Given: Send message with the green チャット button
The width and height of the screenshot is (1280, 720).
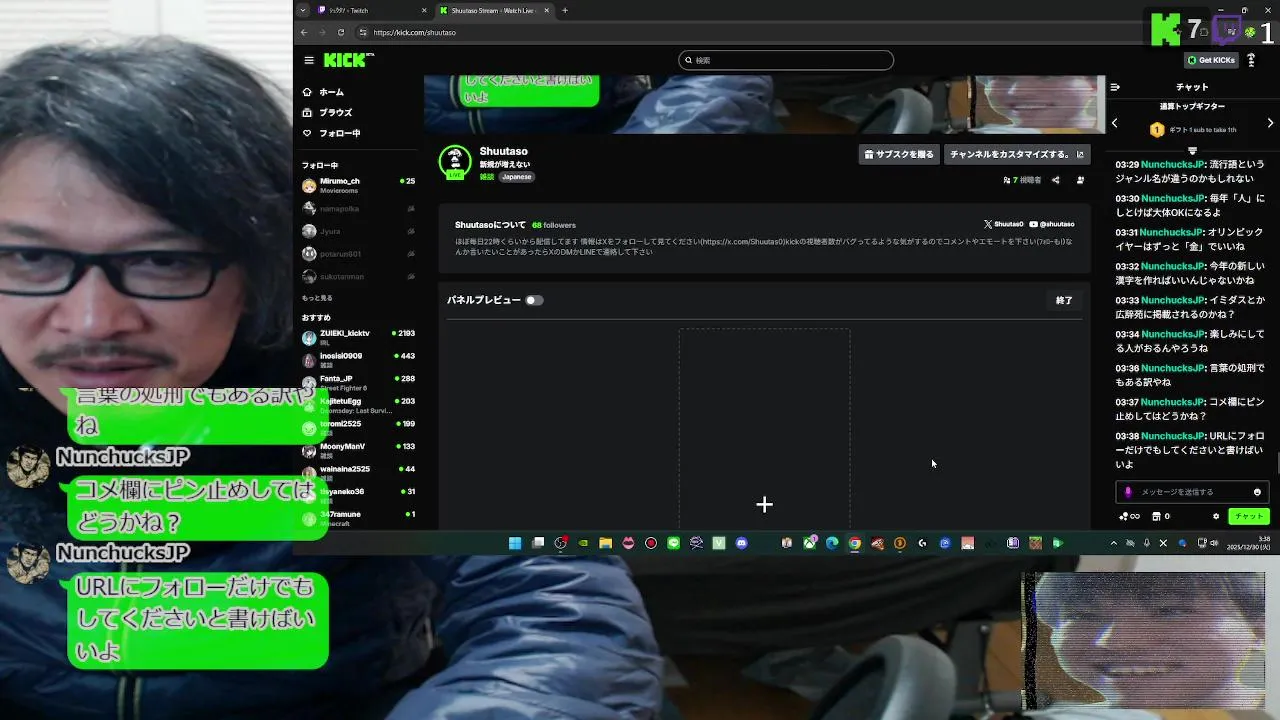Looking at the screenshot, I should (x=1248, y=516).
